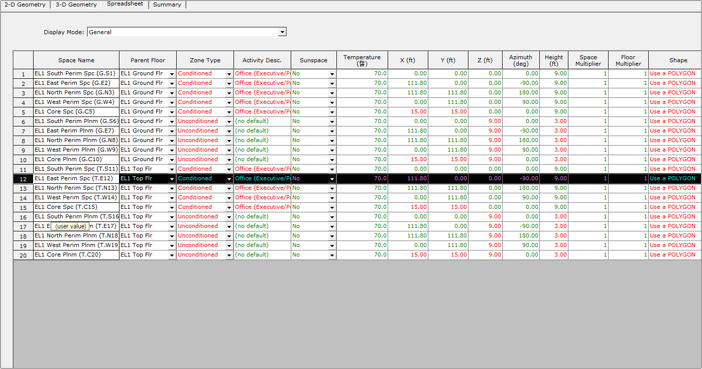702x369 pixels.
Task: Click cell EL1 West Perim Plnm (G.W9)
Action: pyautogui.click(x=76, y=150)
